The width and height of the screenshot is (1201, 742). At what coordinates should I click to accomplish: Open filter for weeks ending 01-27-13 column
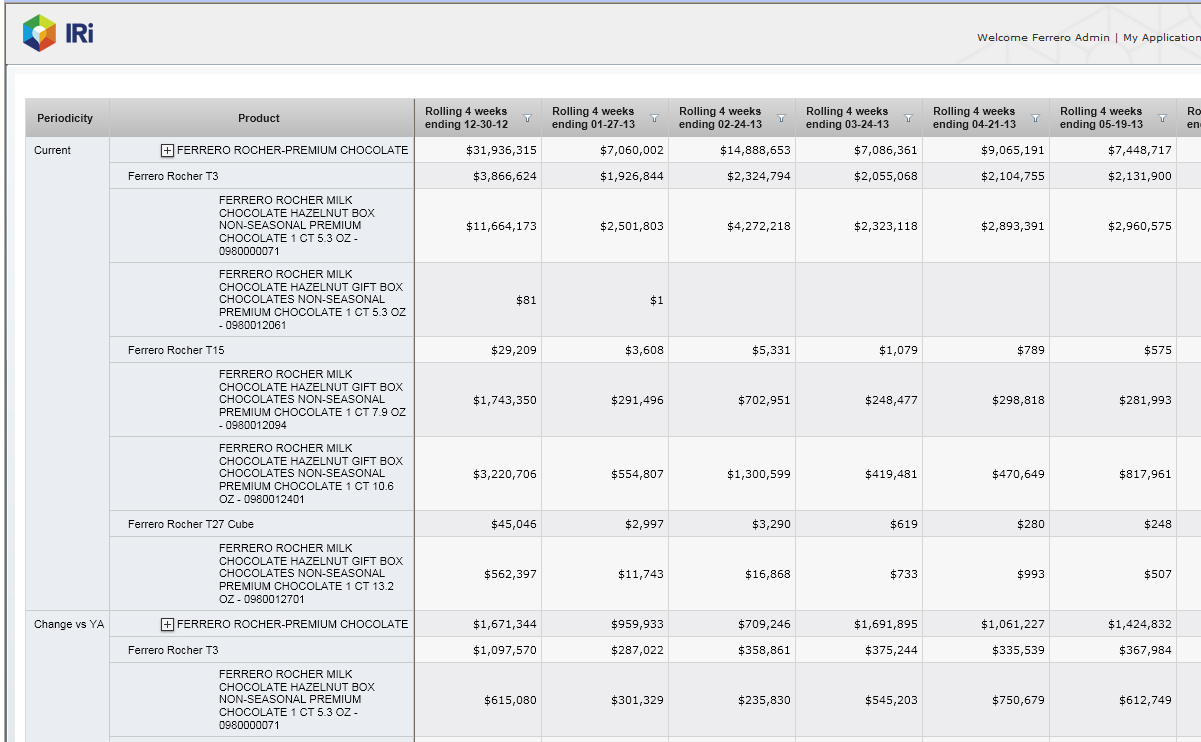coord(654,118)
